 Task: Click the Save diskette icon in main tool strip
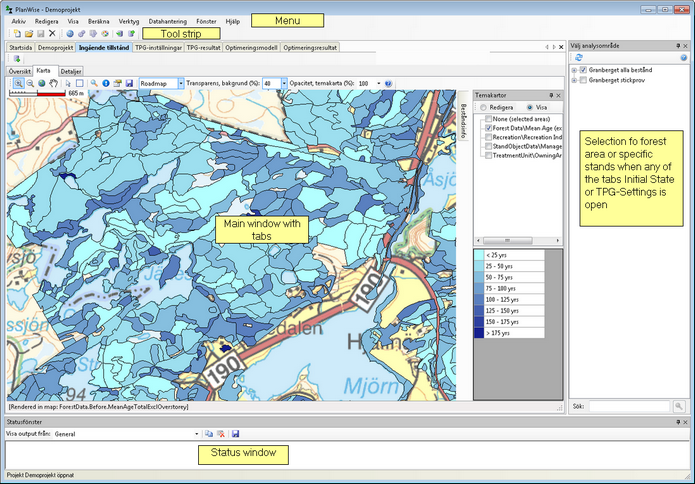click(41, 34)
